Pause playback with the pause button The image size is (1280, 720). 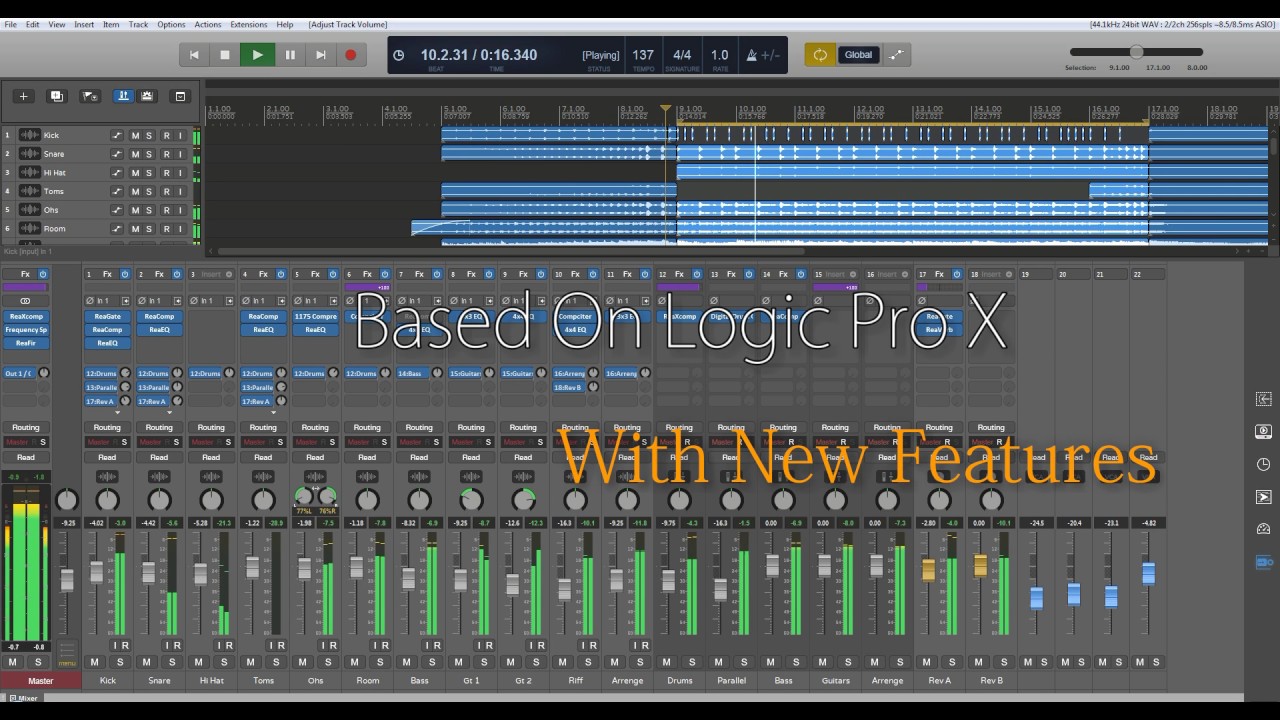290,55
